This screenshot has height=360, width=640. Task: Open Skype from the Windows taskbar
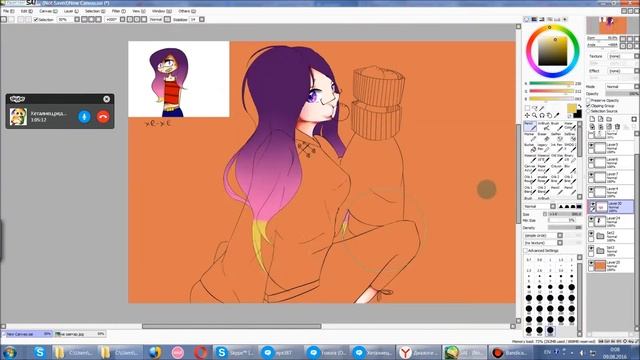click(39, 352)
